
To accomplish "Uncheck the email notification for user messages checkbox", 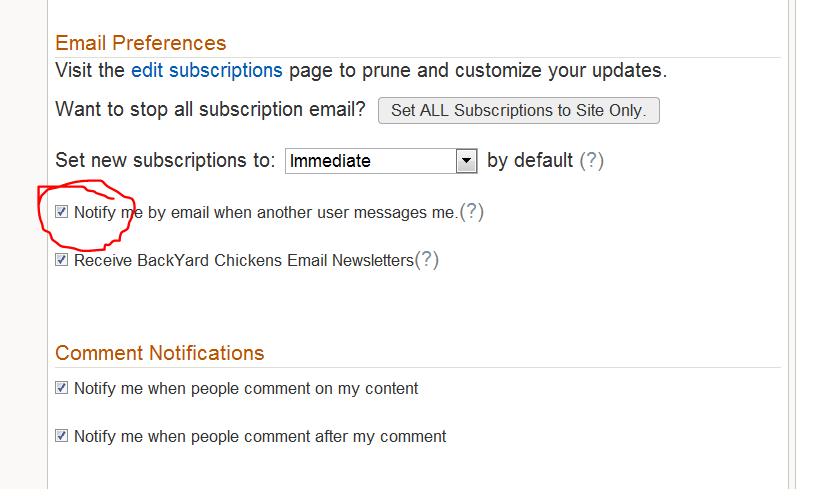I will click(x=62, y=212).
